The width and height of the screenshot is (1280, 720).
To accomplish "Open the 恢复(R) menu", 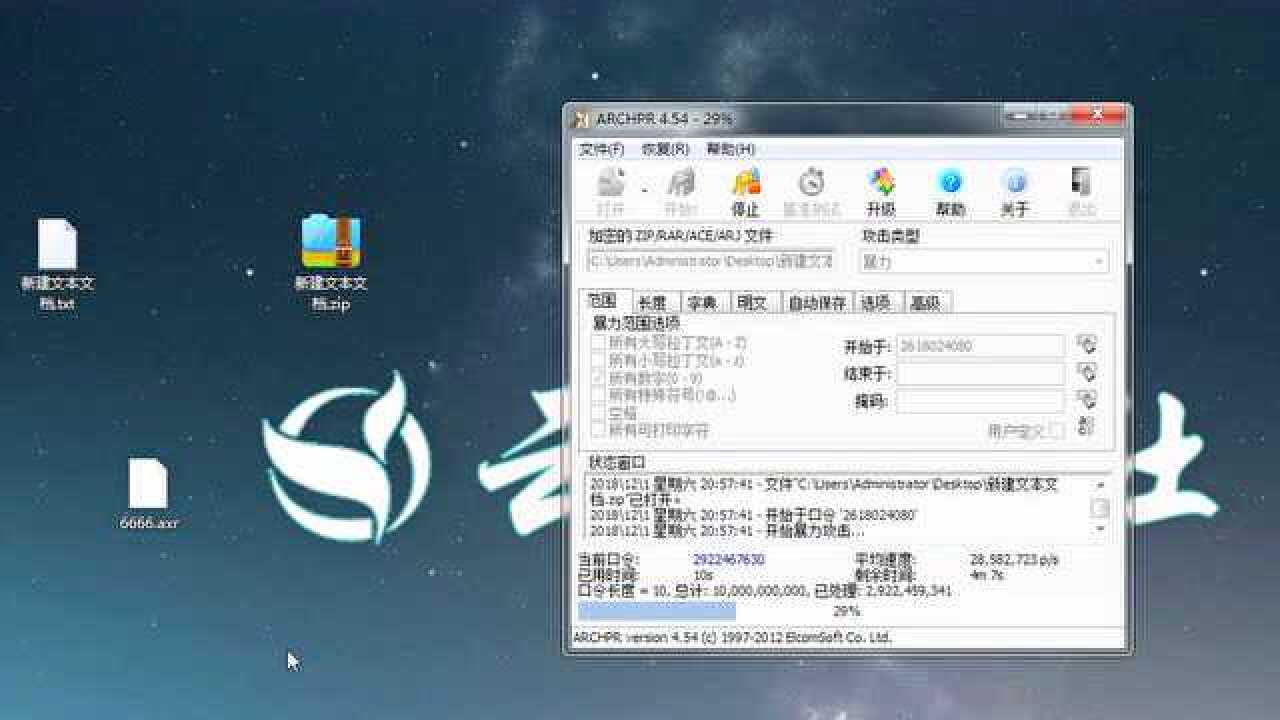I will [x=666, y=149].
